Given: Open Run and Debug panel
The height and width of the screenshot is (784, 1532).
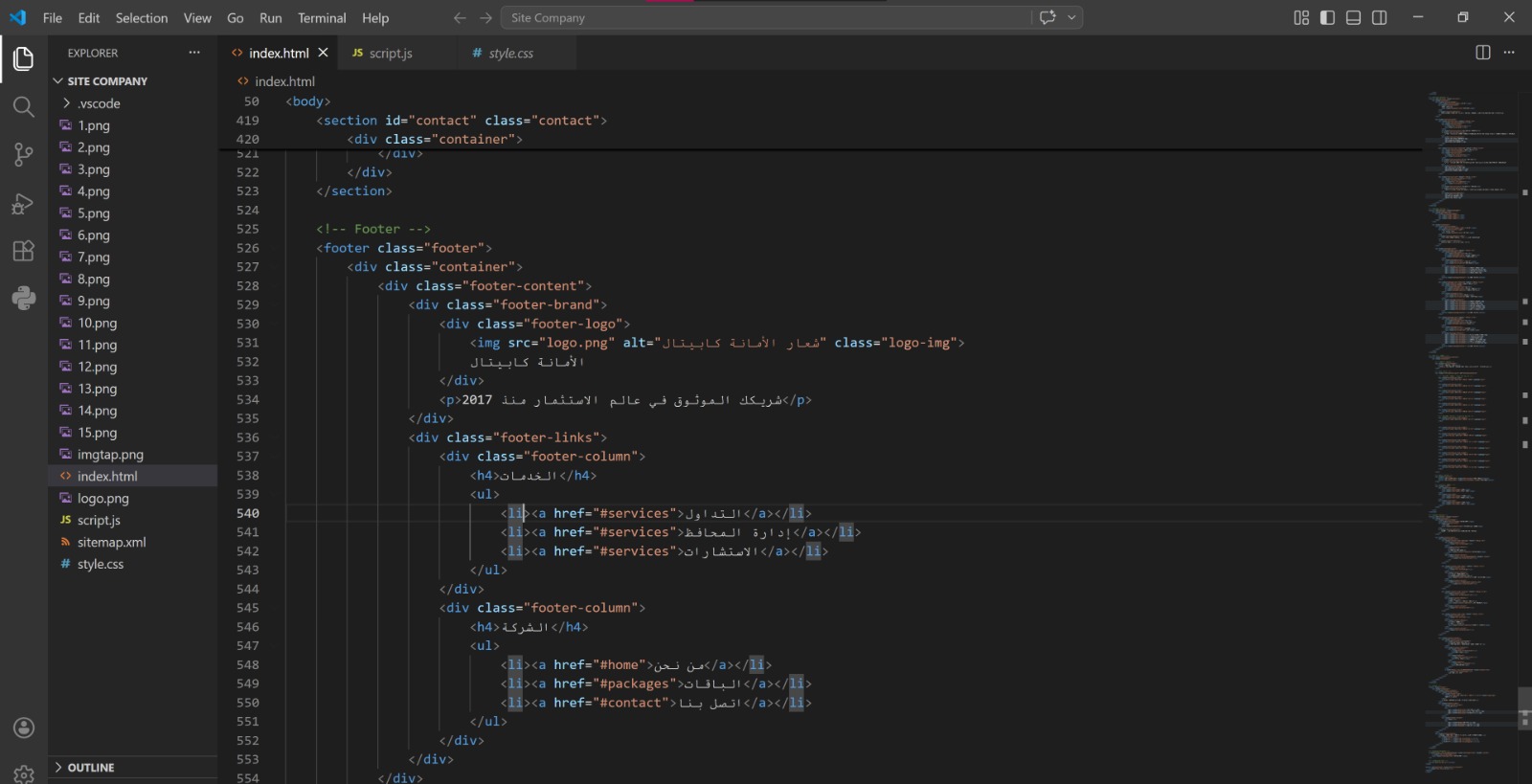Looking at the screenshot, I should click(x=23, y=203).
